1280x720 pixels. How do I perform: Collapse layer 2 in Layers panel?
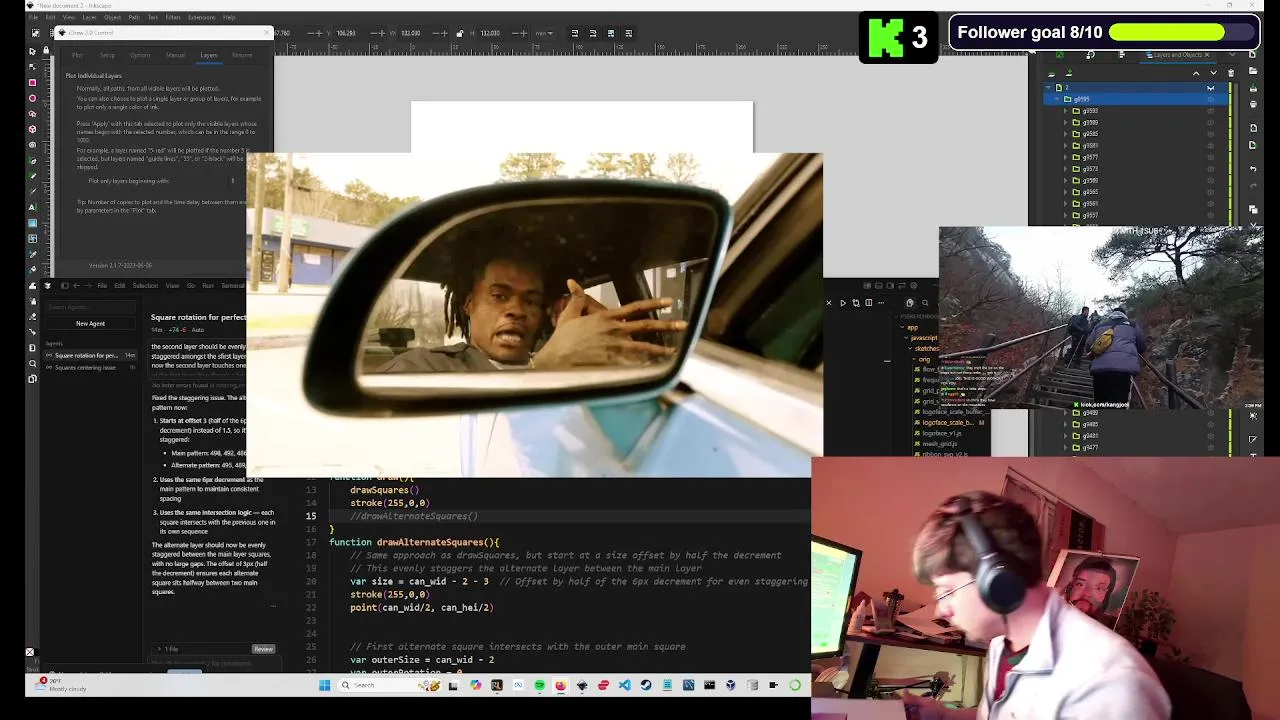1048,88
